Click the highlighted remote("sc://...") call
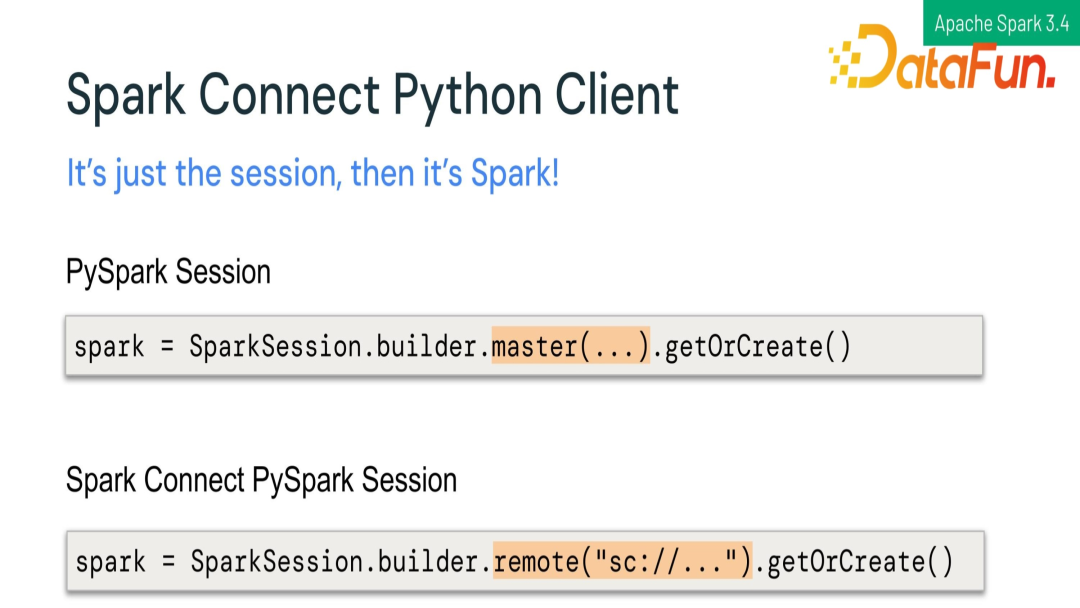 pyautogui.click(x=622, y=561)
